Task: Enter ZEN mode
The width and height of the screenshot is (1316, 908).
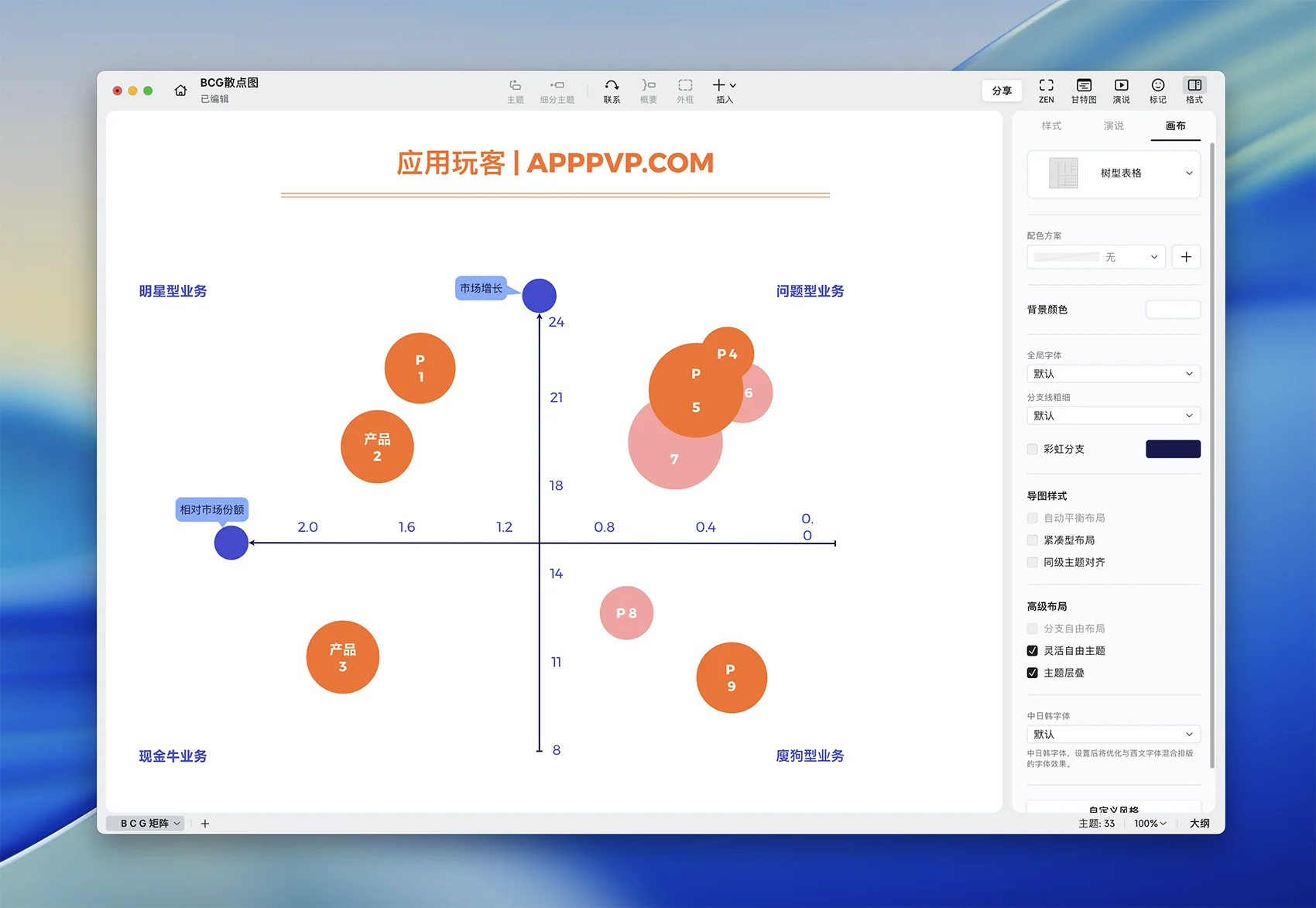Action: (x=1046, y=90)
